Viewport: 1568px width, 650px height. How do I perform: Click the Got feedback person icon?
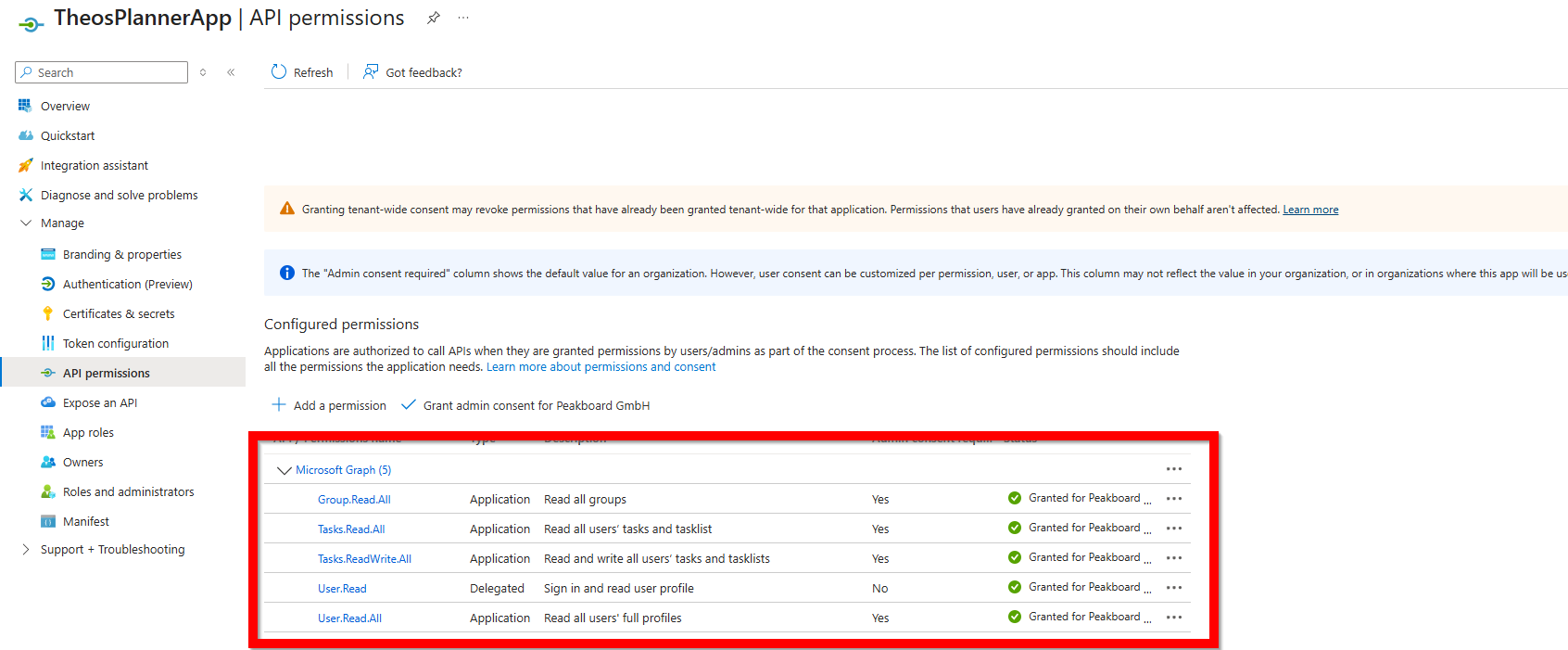371,71
